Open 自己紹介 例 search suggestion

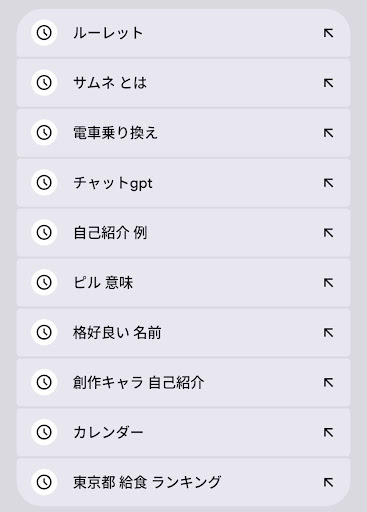pos(110,233)
